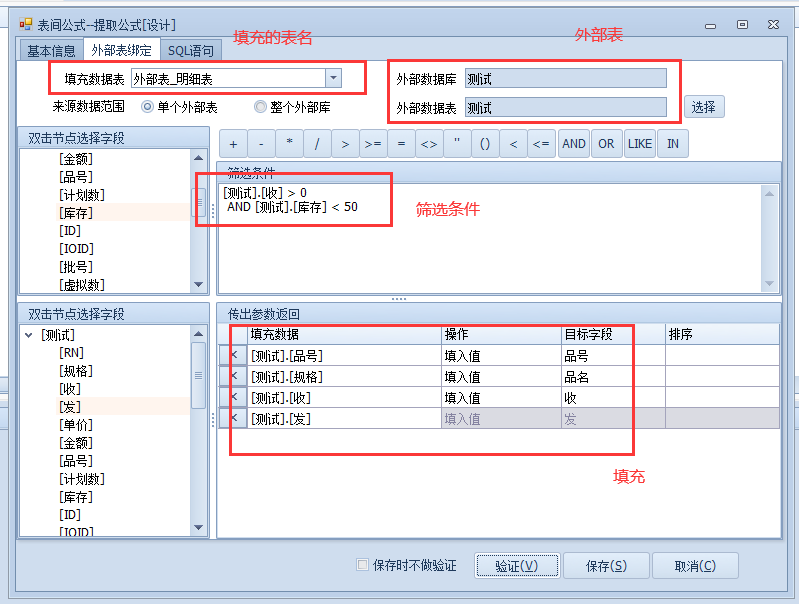Insert parentheses () operator
The height and width of the screenshot is (604, 799).
click(484, 144)
